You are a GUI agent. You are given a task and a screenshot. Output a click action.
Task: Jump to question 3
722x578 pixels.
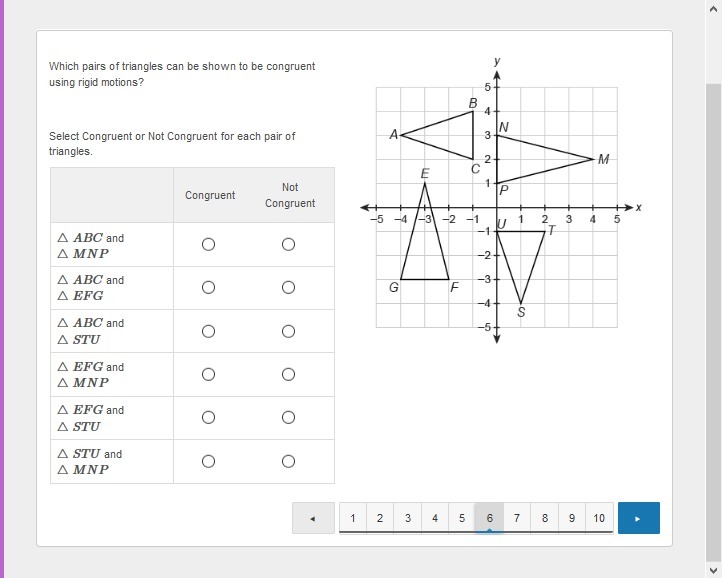coord(407,518)
